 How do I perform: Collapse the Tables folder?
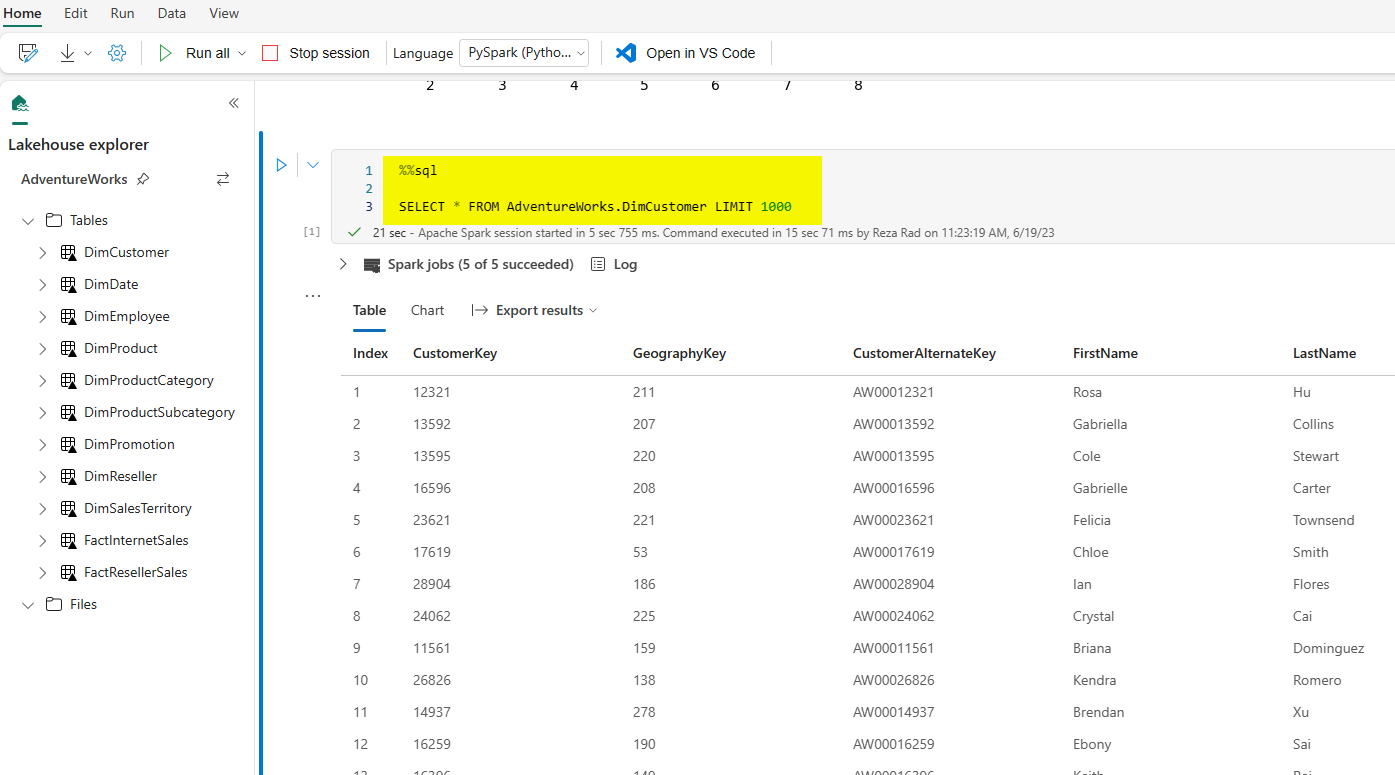(x=28, y=221)
